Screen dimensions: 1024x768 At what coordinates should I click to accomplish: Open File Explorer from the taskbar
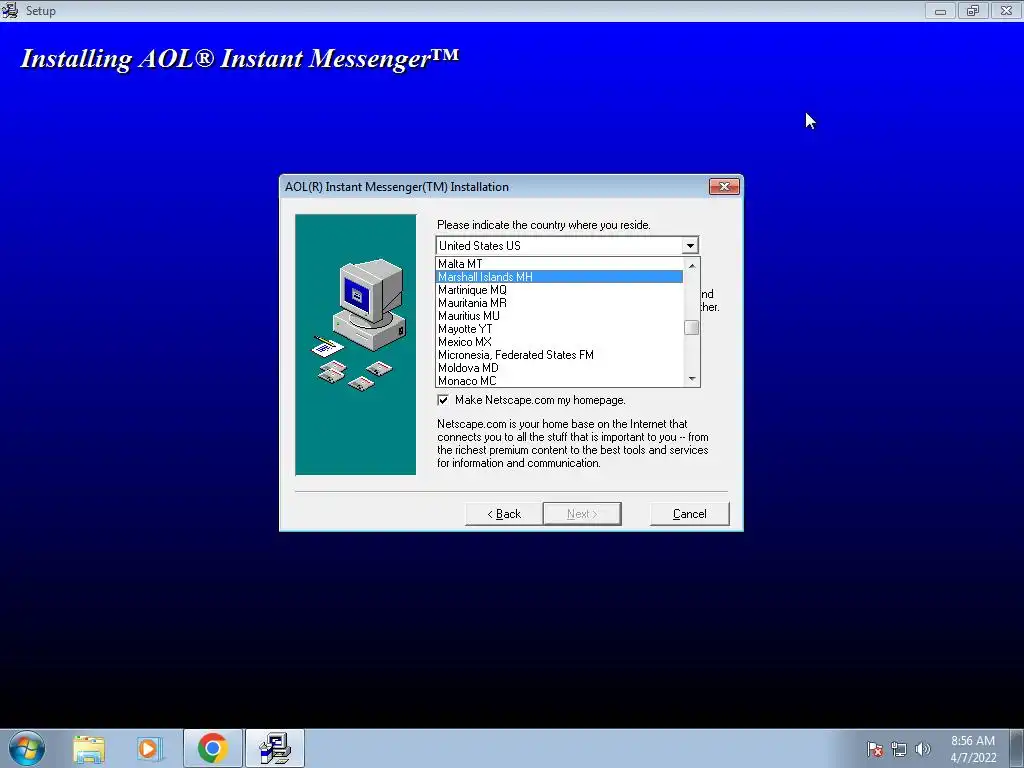89,748
